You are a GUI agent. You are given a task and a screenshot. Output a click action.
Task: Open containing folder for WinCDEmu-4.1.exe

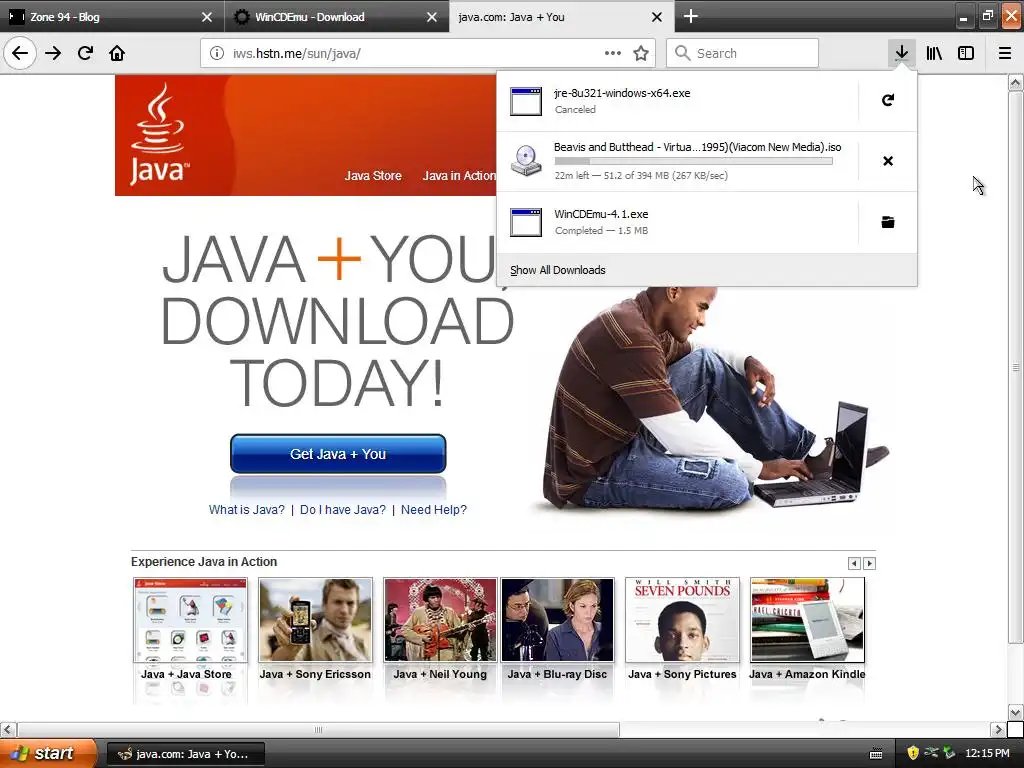(x=888, y=222)
